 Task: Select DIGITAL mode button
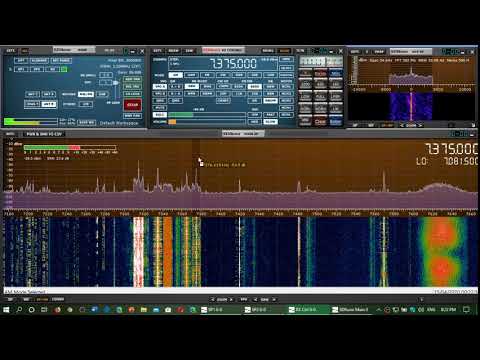click(x=286, y=75)
